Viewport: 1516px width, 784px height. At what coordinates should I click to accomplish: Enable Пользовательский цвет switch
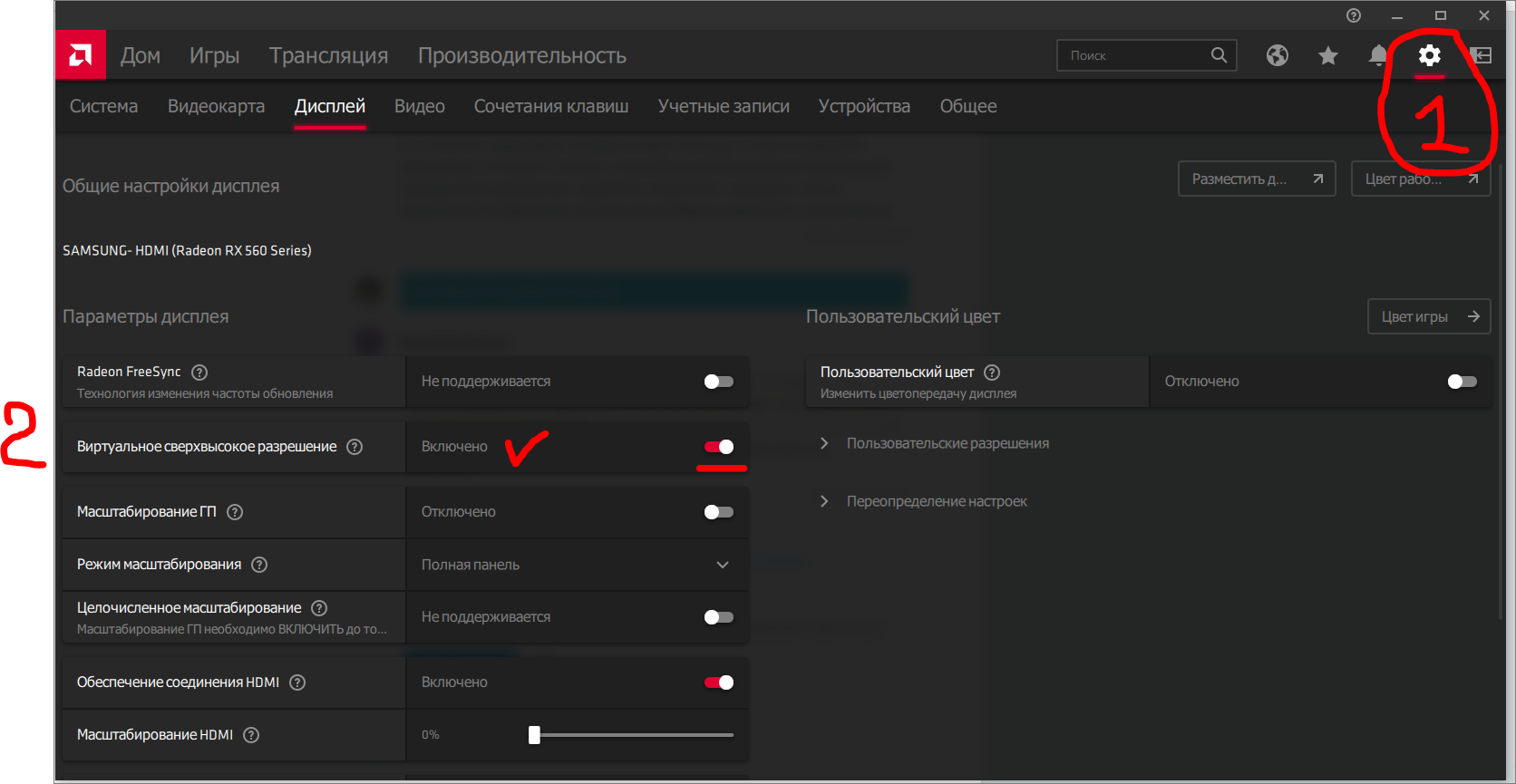[1463, 382]
